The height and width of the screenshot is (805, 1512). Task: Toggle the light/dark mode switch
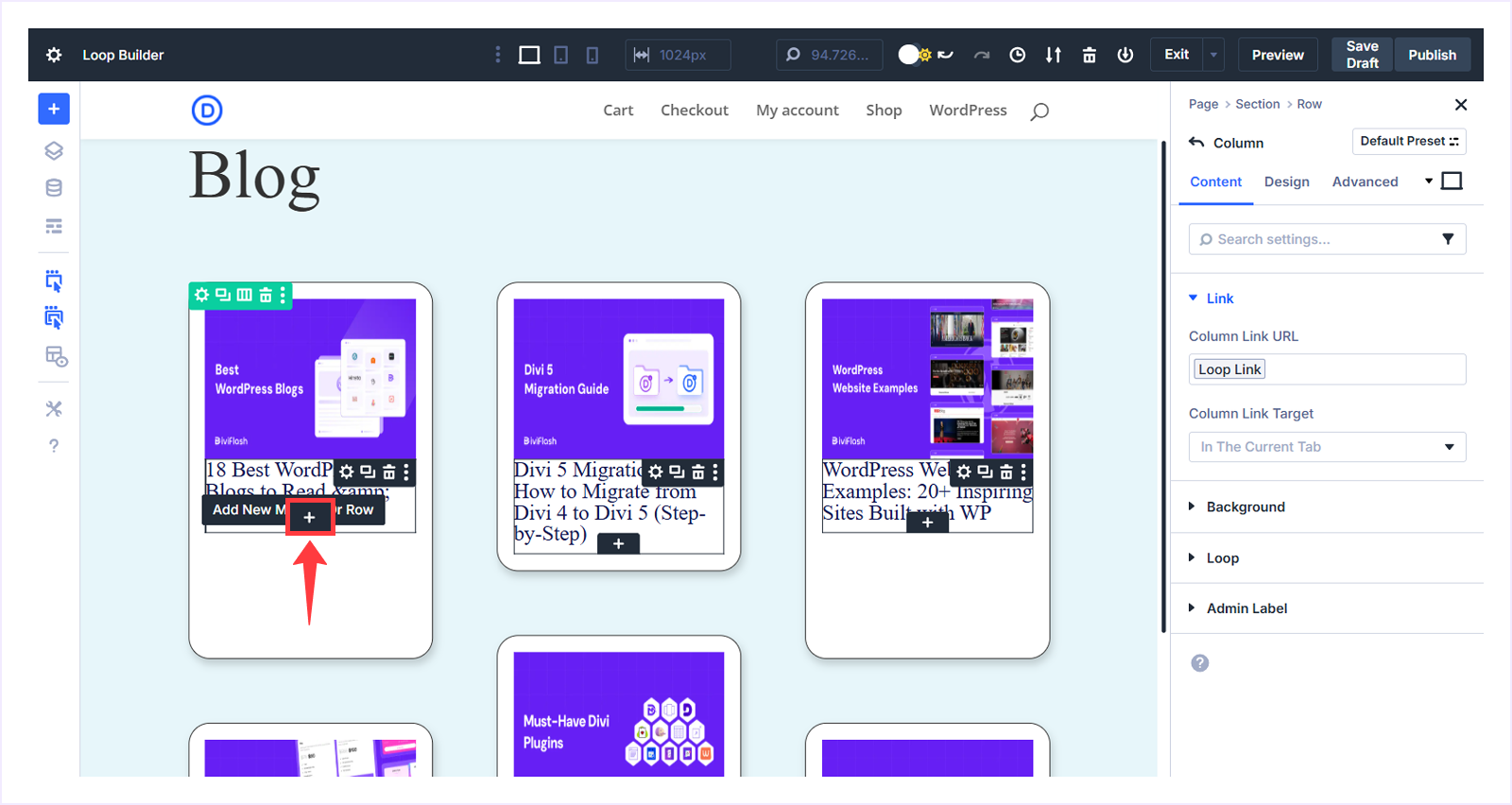click(914, 55)
